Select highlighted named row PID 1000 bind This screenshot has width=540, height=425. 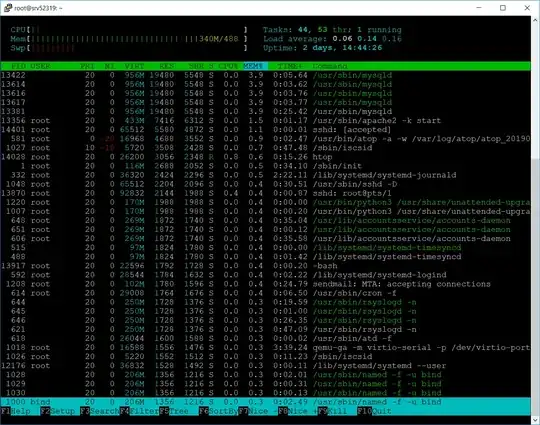point(265,402)
